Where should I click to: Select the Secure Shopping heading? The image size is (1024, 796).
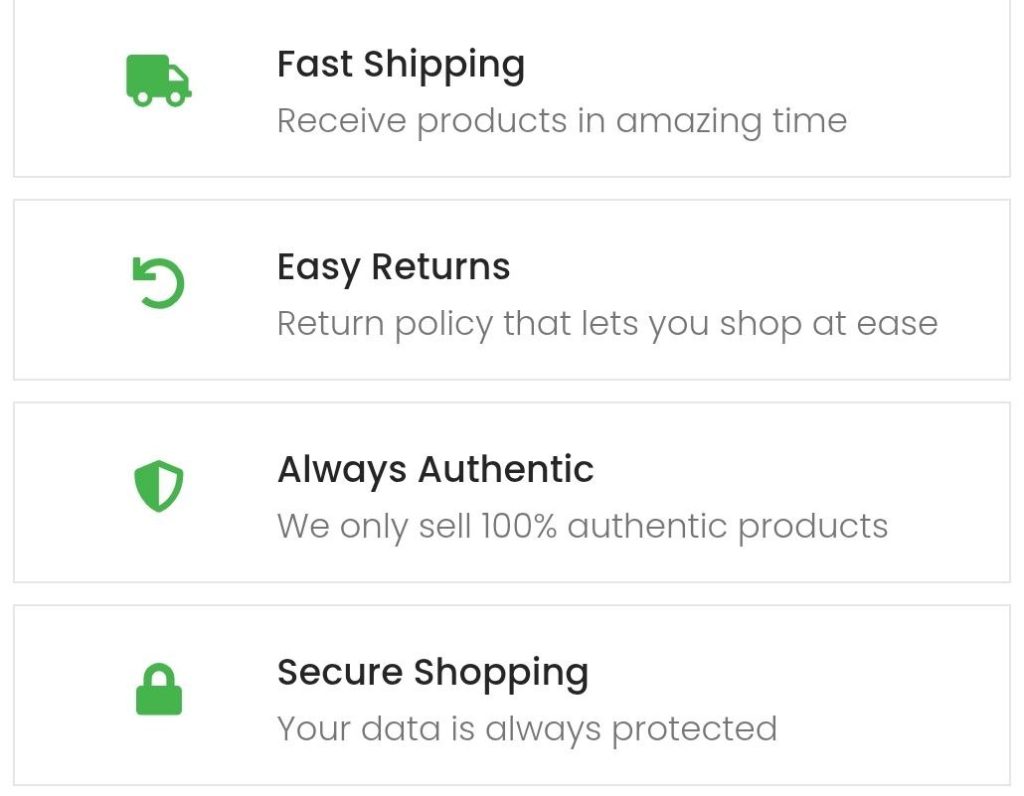[x=432, y=672]
